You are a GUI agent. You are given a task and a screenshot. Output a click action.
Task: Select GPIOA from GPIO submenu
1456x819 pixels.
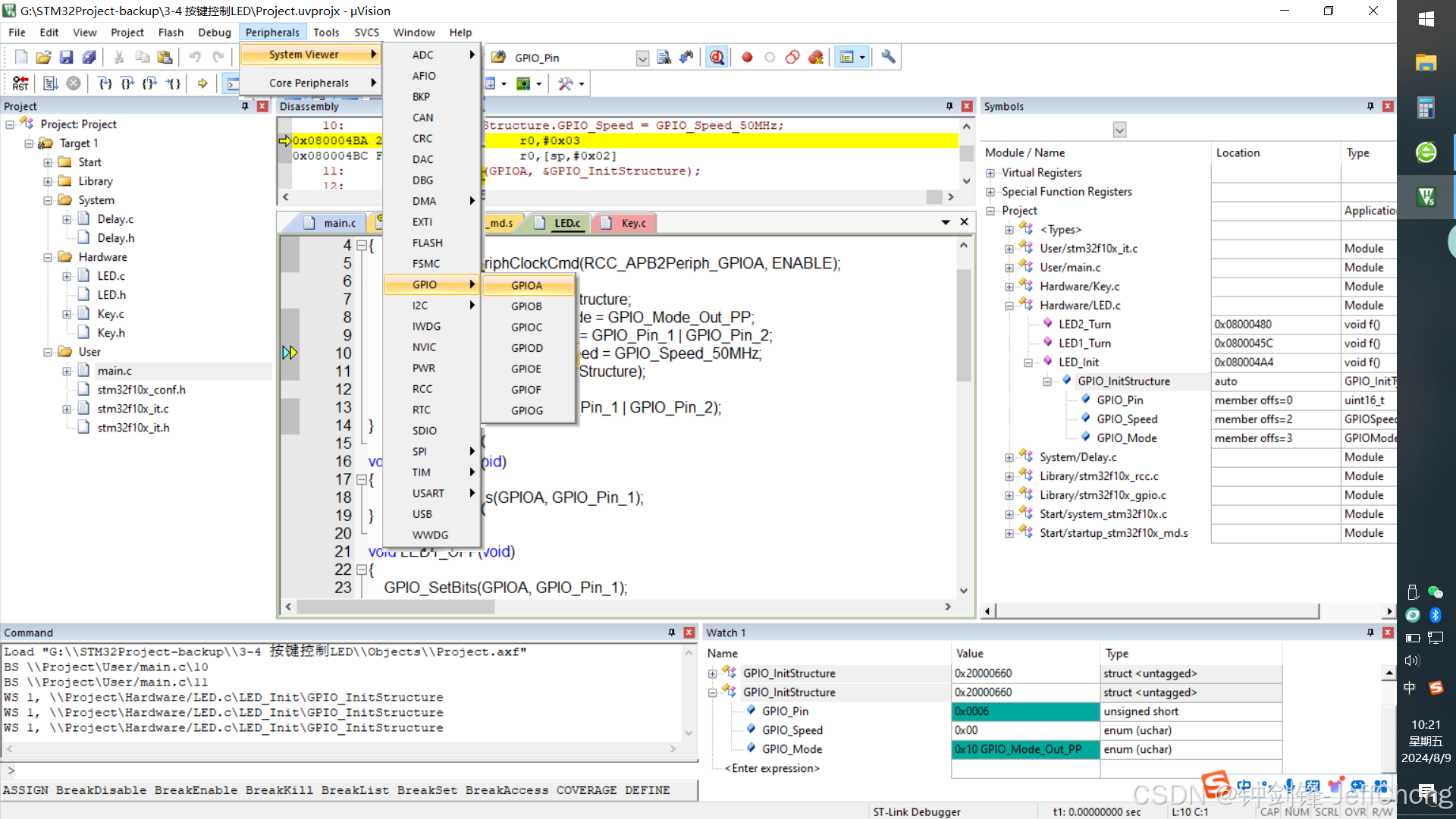point(526,285)
